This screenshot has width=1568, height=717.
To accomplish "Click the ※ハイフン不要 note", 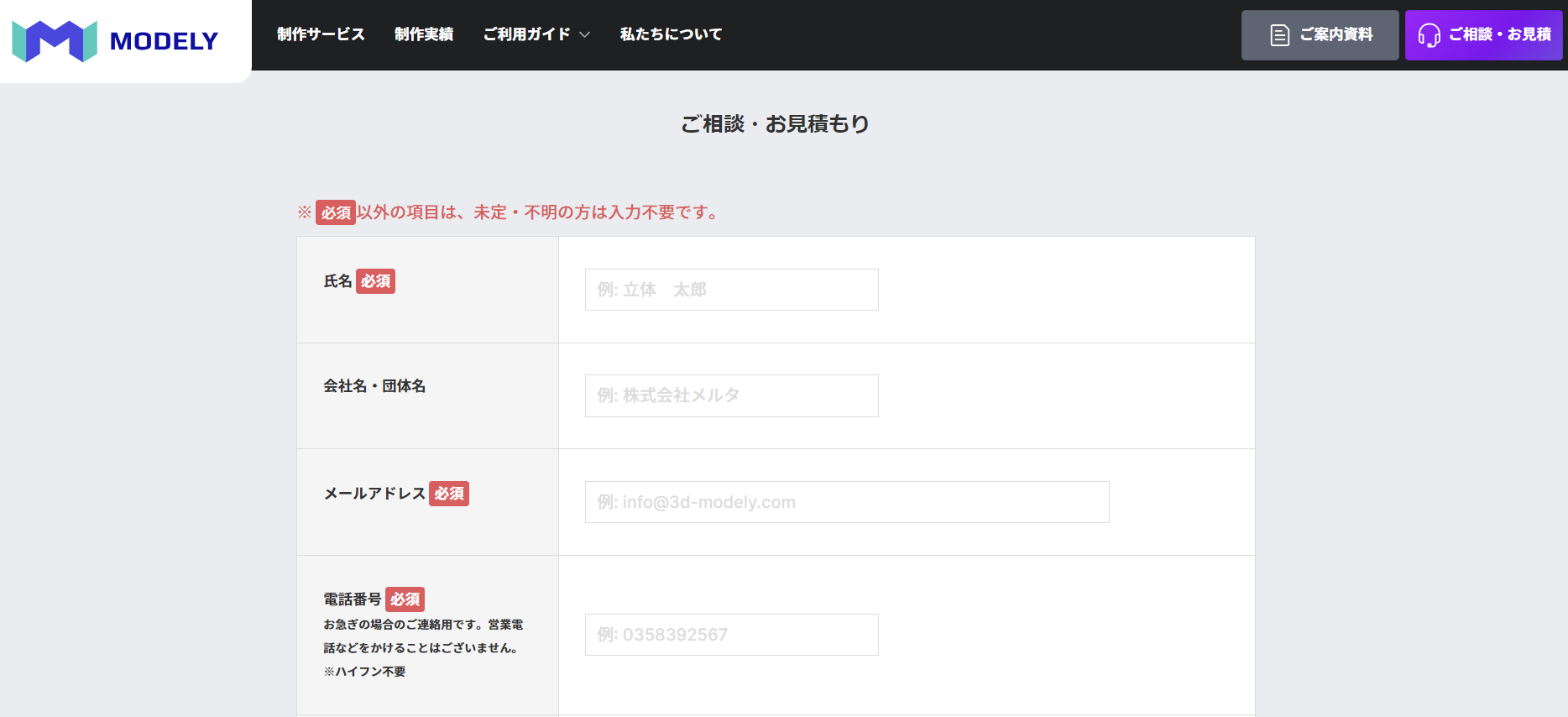I will click(364, 672).
